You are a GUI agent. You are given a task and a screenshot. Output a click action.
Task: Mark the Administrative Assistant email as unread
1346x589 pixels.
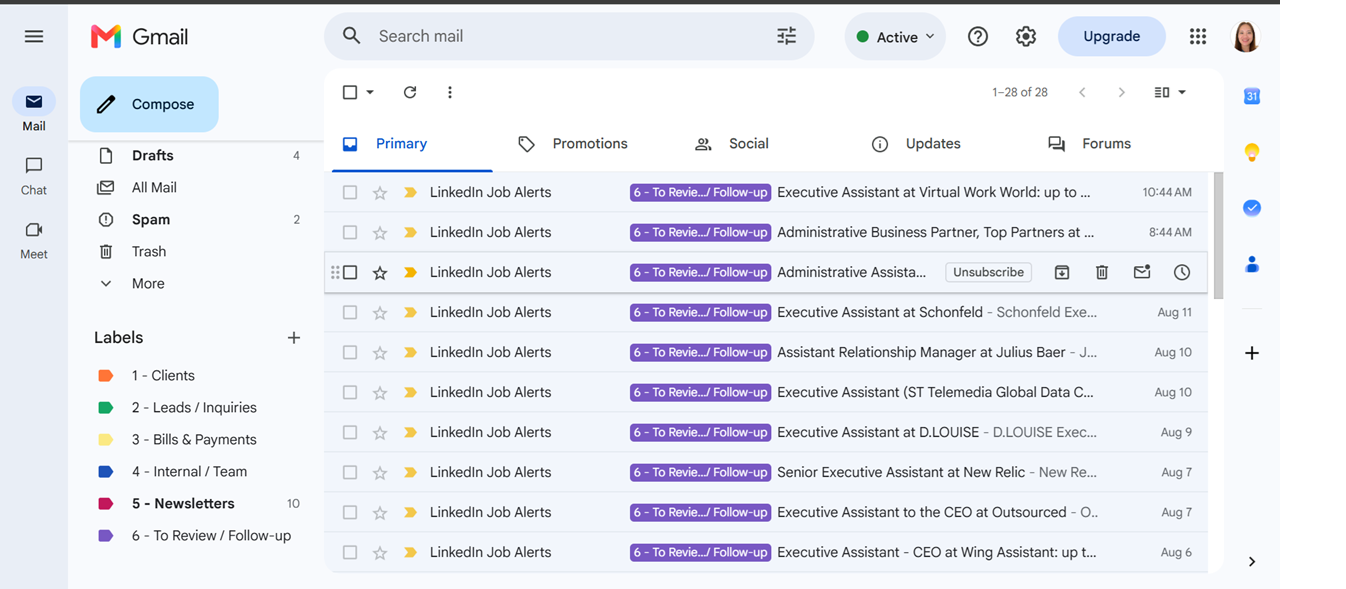click(x=1142, y=272)
